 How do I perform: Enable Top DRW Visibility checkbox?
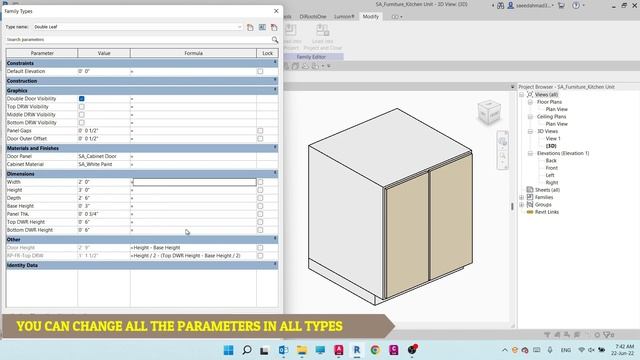pyautogui.click(x=82, y=107)
